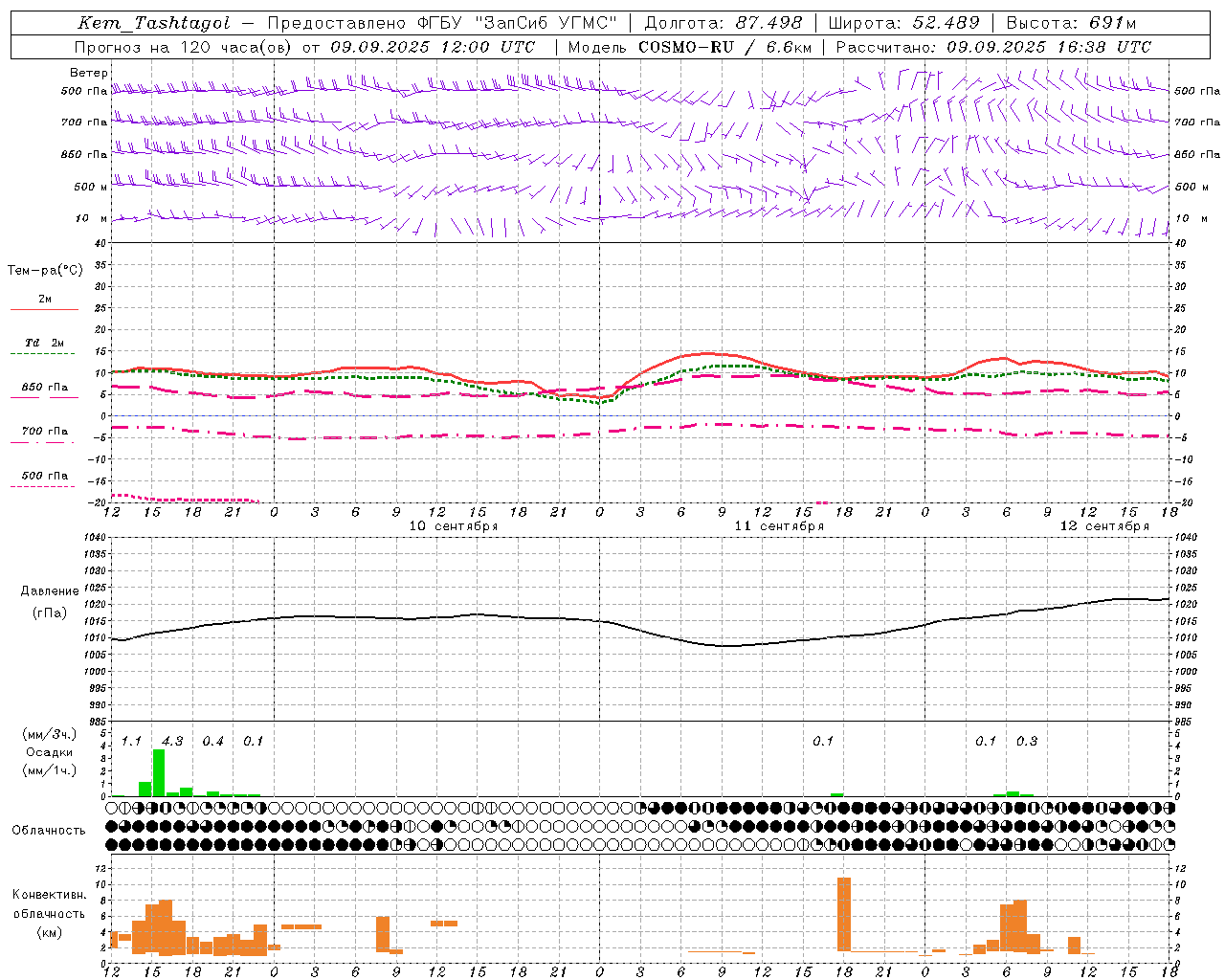This screenshot has width=1225, height=980.
Task: Click the date label 10 сентября
Action: coord(454,526)
